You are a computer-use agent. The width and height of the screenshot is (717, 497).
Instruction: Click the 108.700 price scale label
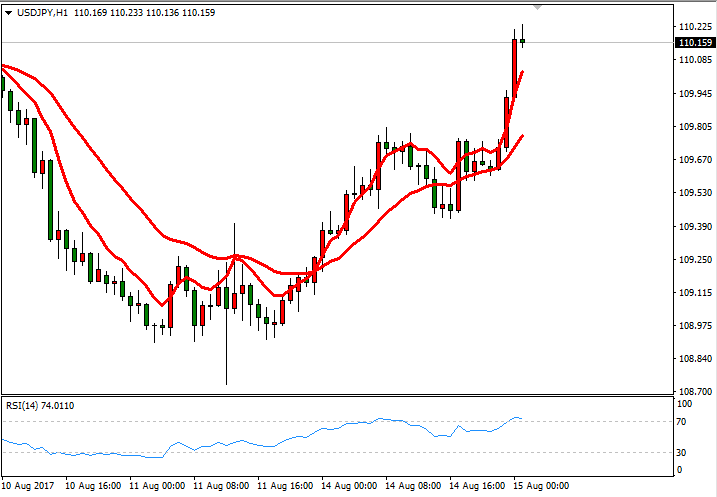696,391
